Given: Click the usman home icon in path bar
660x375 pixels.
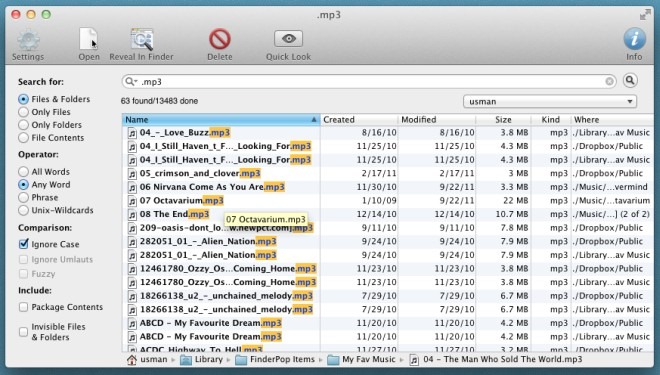Looking at the screenshot, I should (132, 359).
